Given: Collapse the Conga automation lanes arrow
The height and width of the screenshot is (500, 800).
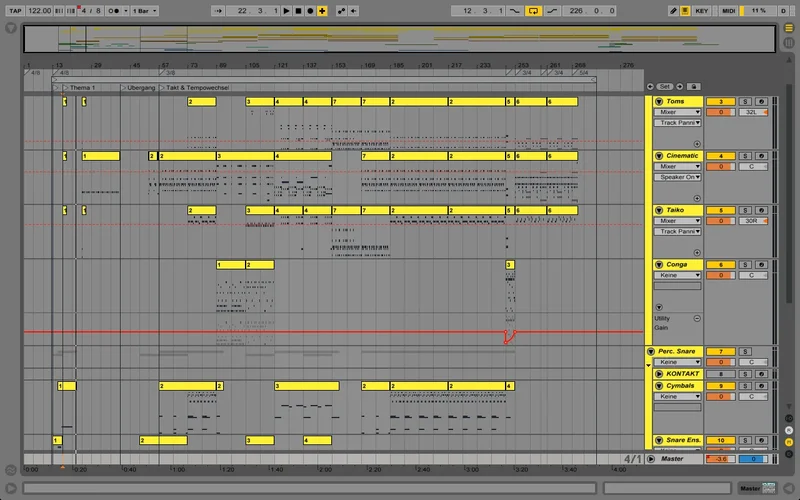Looking at the screenshot, I should point(659,307).
